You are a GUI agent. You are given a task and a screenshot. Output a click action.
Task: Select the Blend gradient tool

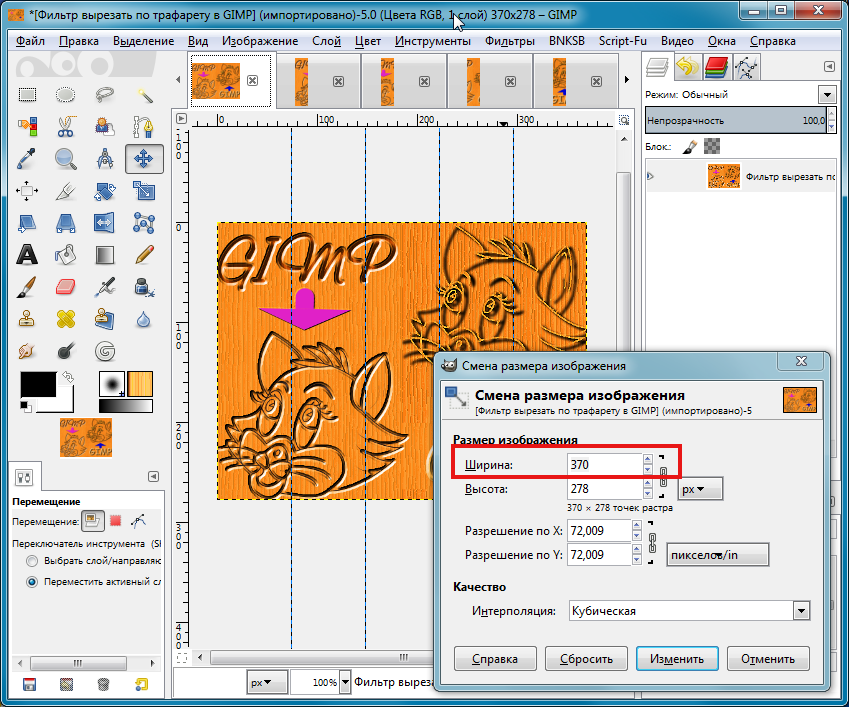click(x=105, y=254)
